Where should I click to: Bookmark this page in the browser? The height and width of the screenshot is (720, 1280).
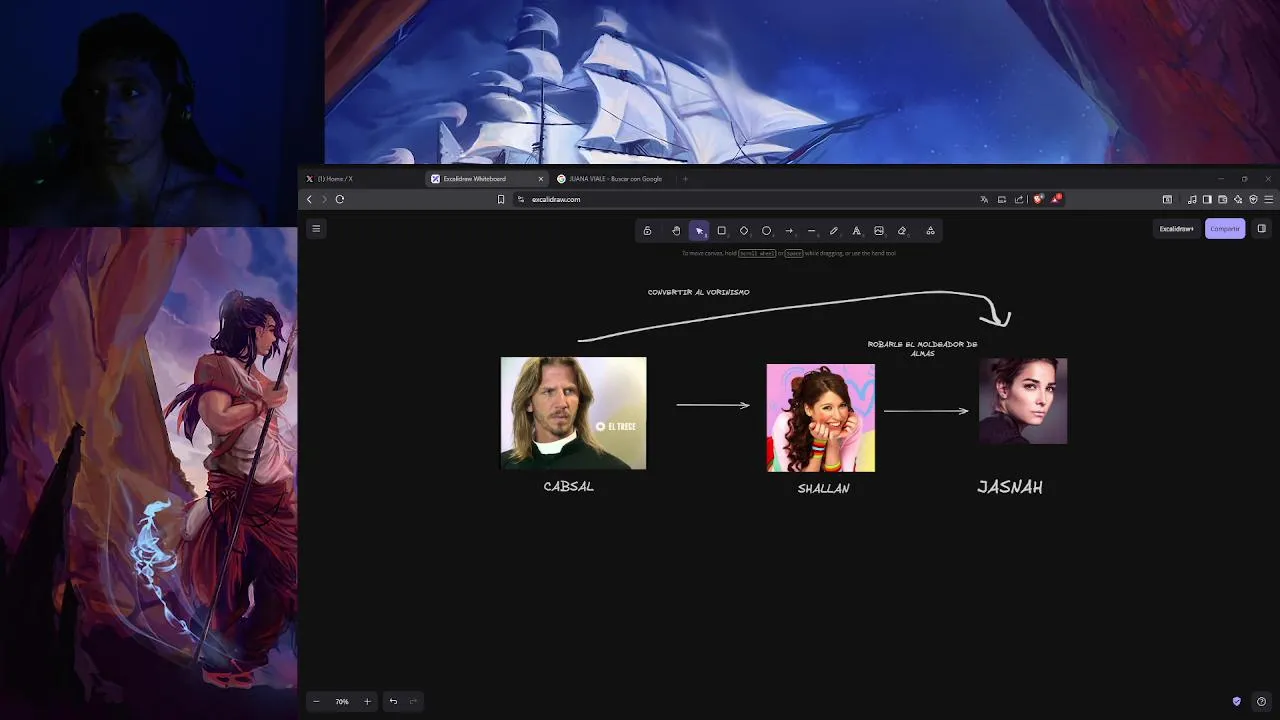[x=501, y=199]
